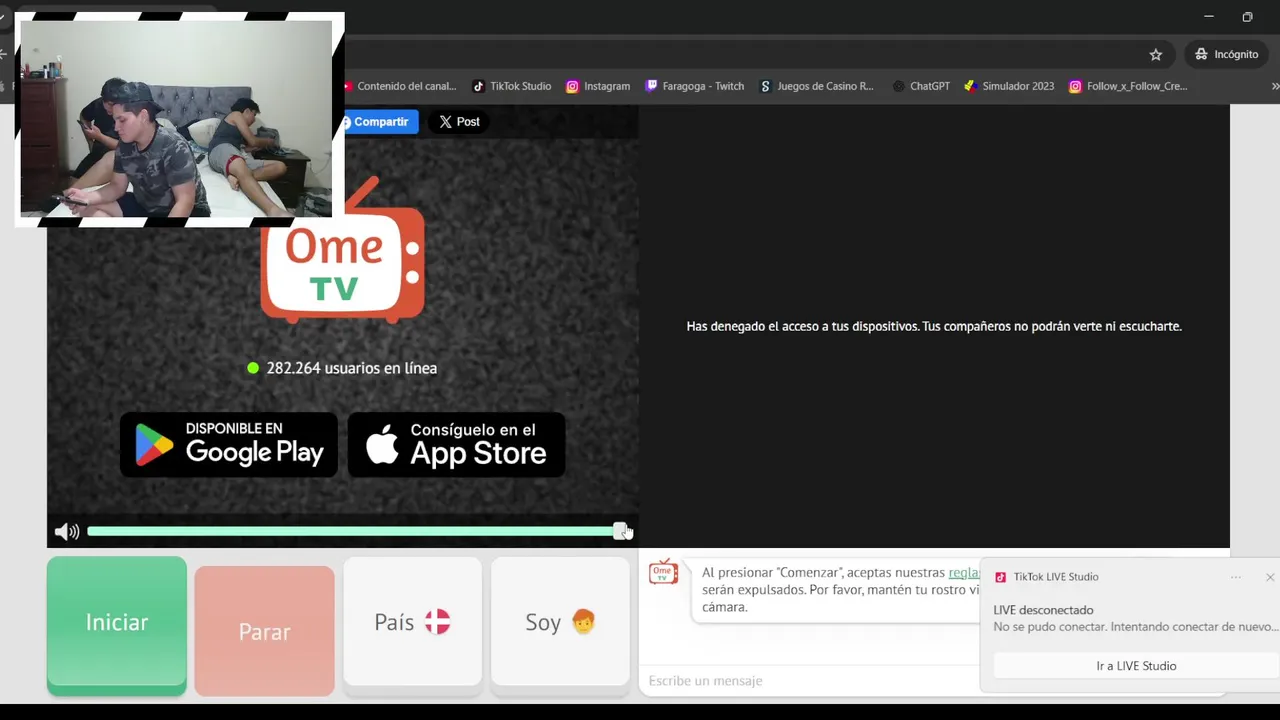Viewport: 1280px width, 720px height.
Task: Click the volume slider handle
Action: [620, 531]
